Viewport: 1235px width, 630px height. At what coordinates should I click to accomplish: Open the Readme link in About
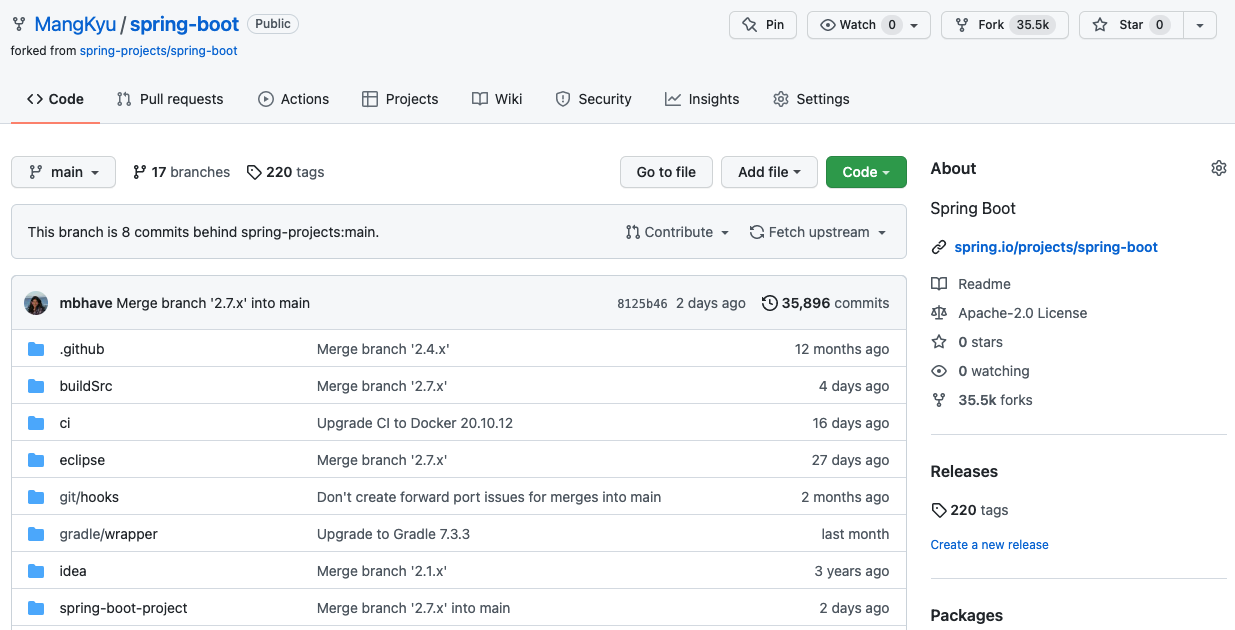[984, 284]
